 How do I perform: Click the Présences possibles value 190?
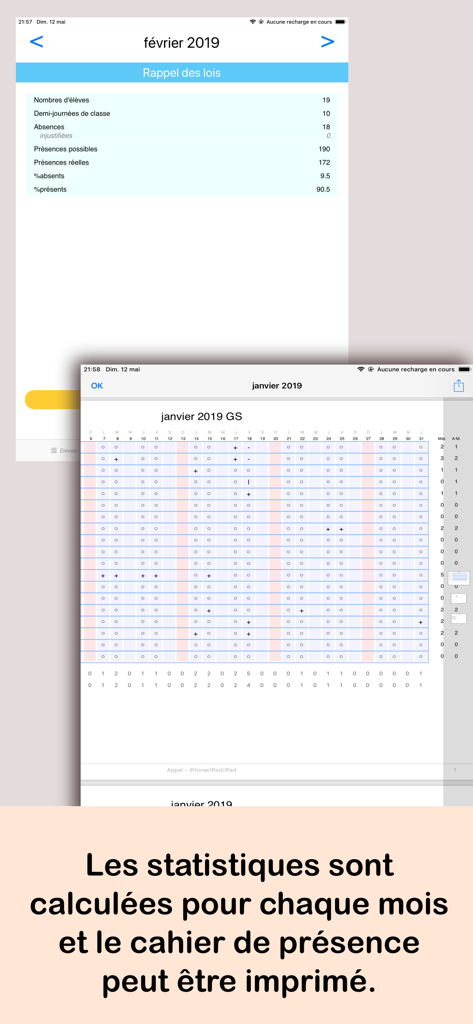pyautogui.click(x=324, y=150)
